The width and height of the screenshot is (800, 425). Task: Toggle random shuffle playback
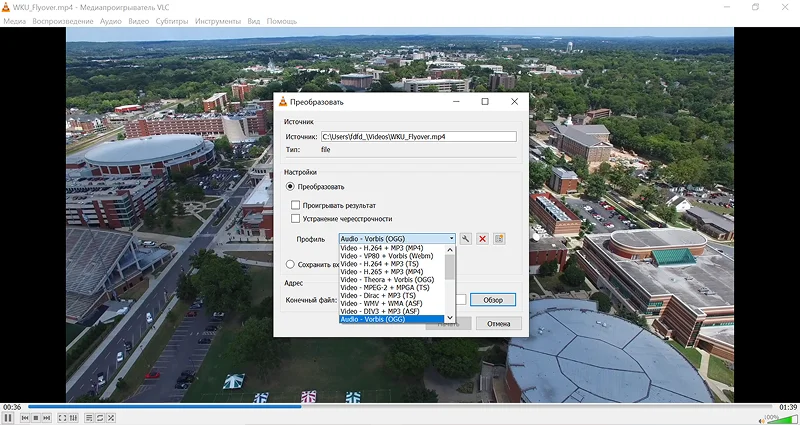point(111,418)
